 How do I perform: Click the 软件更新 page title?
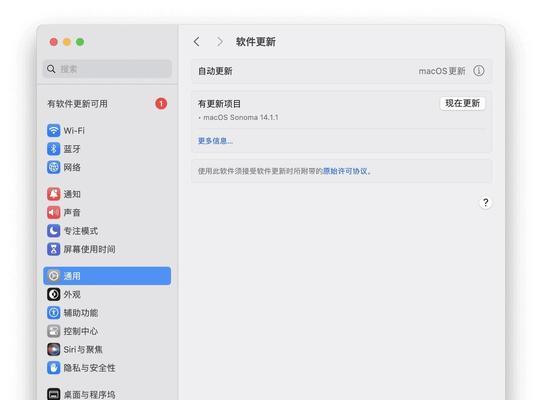point(256,42)
